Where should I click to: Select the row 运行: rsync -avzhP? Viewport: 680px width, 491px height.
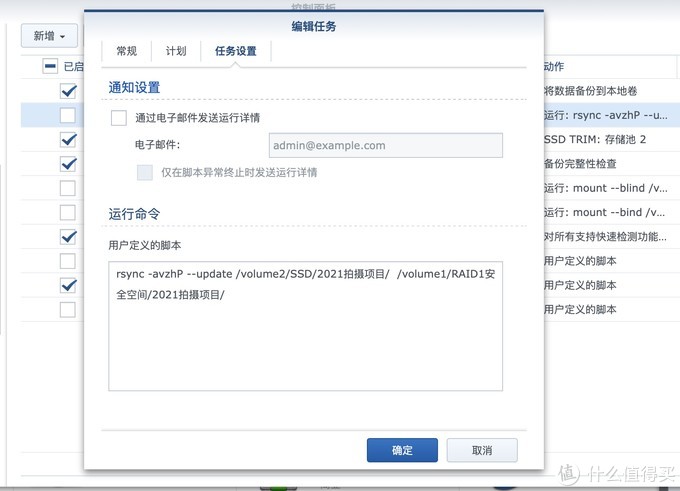pos(606,115)
